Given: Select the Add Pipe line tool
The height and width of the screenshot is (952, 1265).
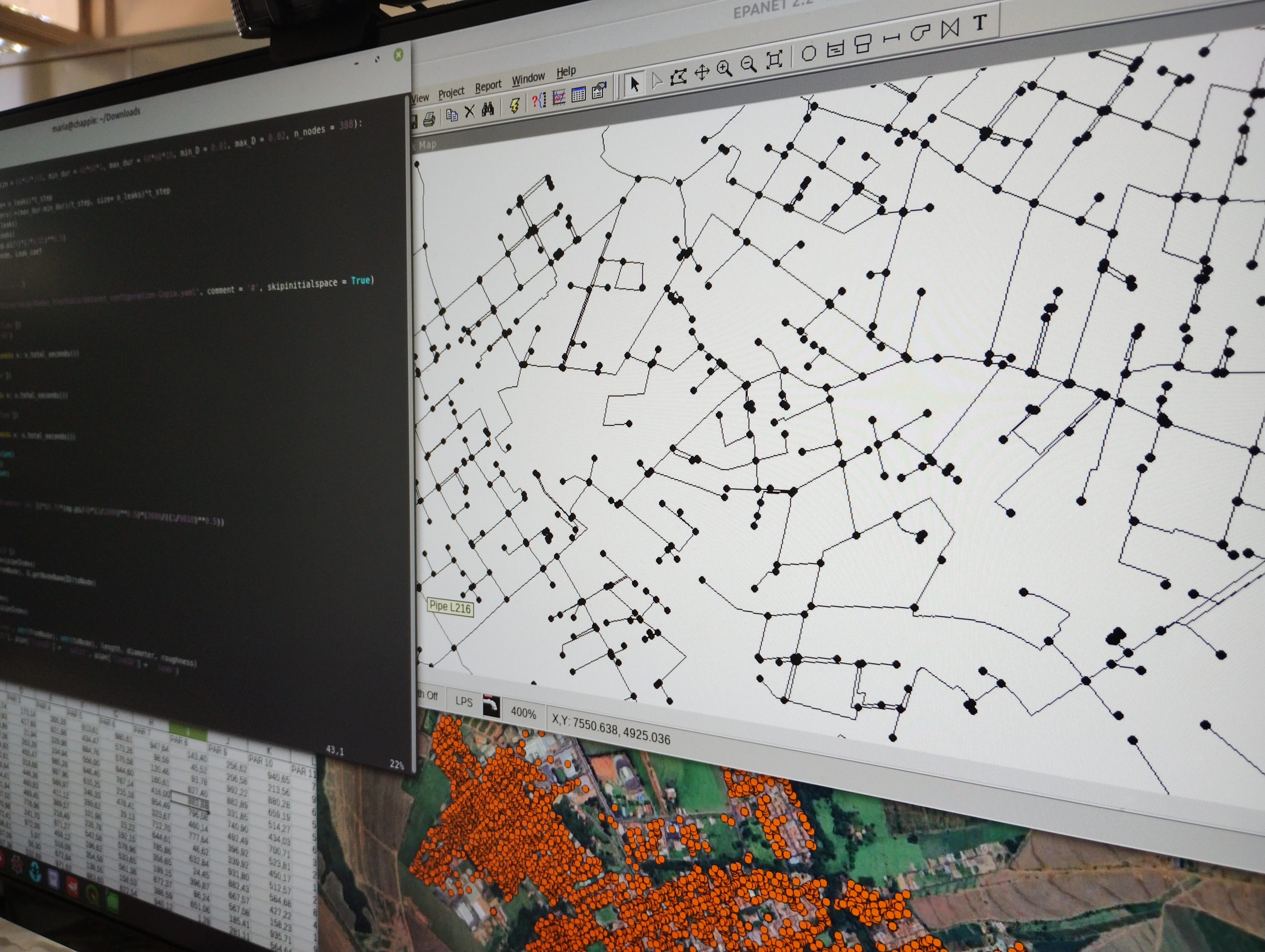Looking at the screenshot, I should point(891,38).
